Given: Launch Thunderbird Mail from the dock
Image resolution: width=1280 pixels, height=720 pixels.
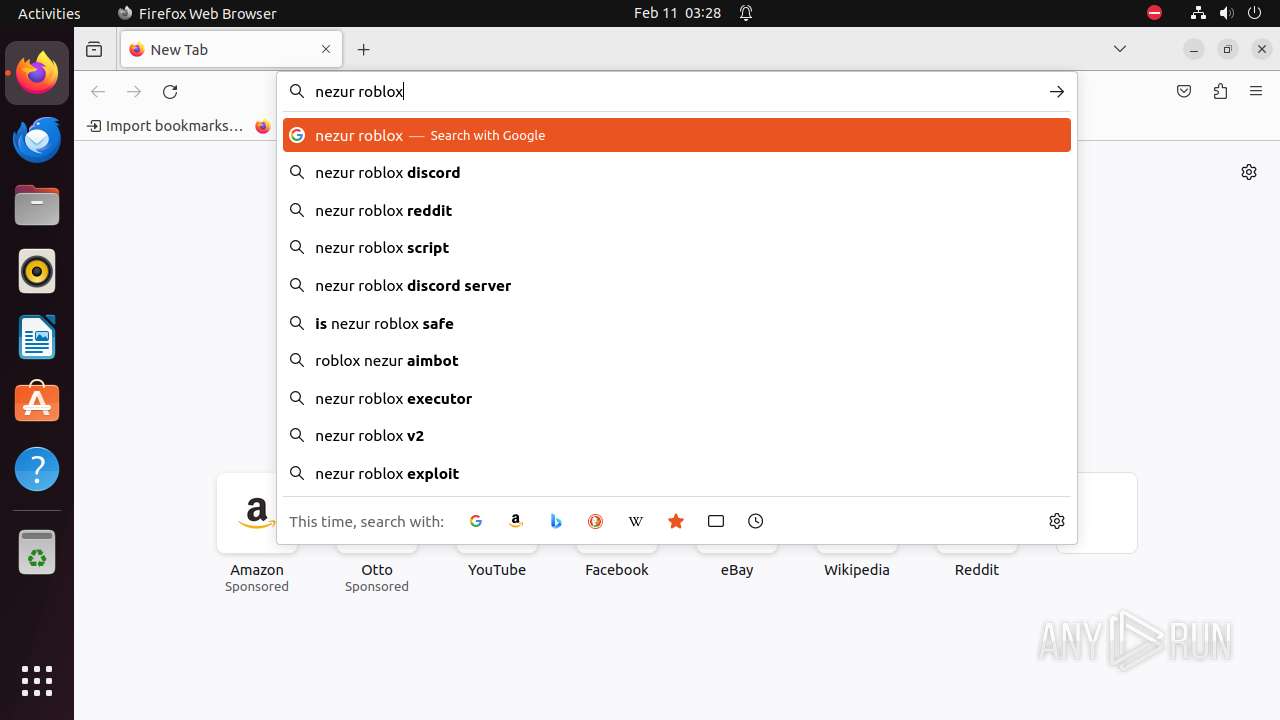Looking at the screenshot, I should (x=37, y=139).
